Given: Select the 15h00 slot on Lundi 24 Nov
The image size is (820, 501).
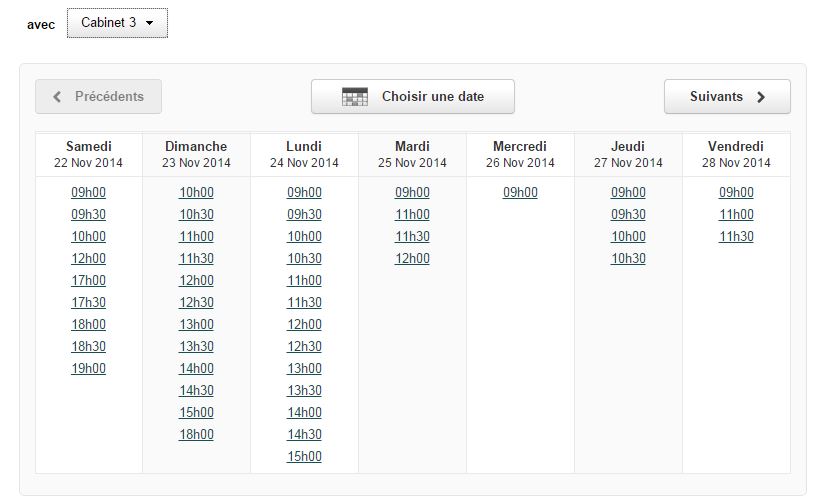Looking at the screenshot, I should tap(304, 457).
